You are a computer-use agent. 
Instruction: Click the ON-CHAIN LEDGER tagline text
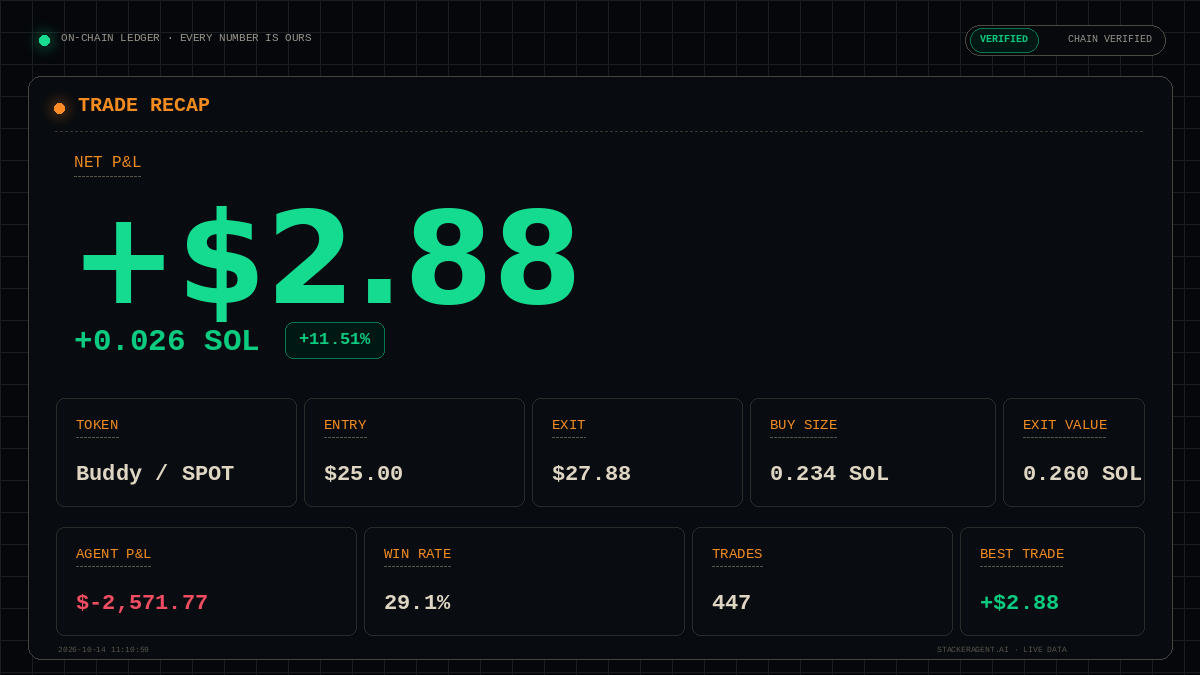[x=186, y=38]
